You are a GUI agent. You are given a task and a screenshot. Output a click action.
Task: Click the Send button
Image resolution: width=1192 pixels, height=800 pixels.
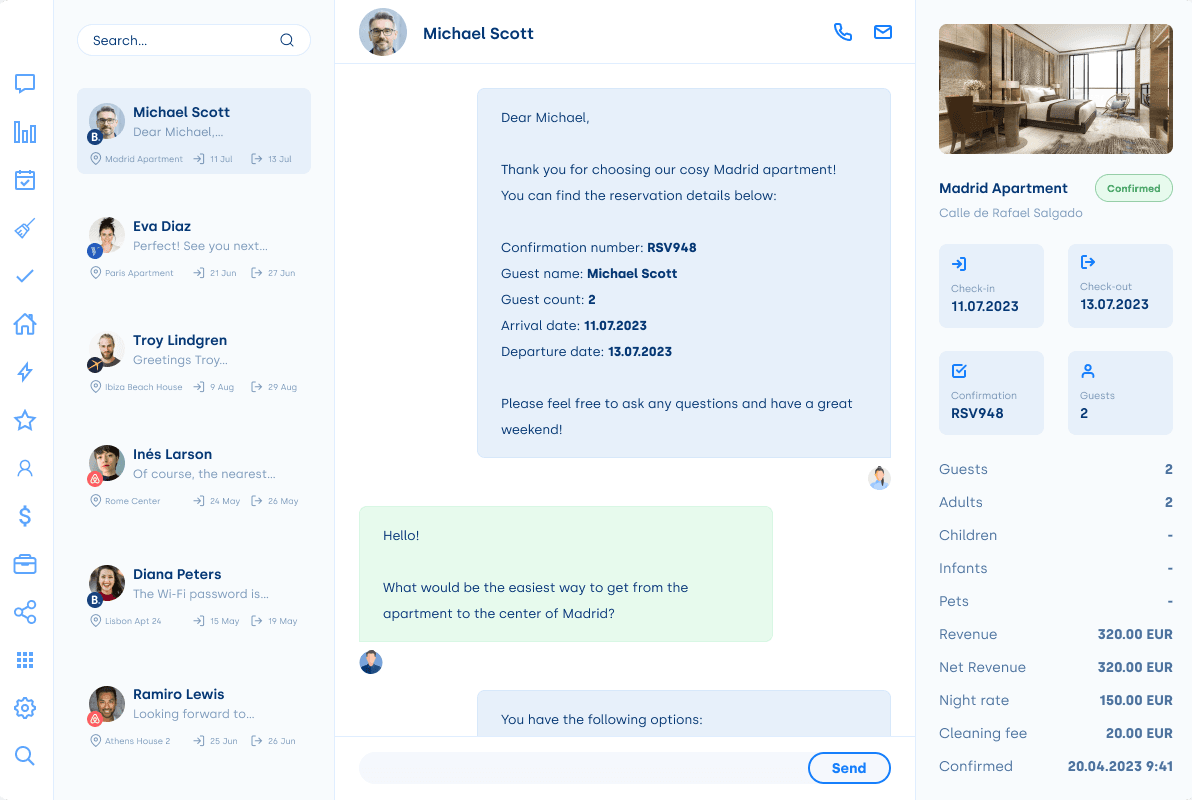[x=848, y=768]
